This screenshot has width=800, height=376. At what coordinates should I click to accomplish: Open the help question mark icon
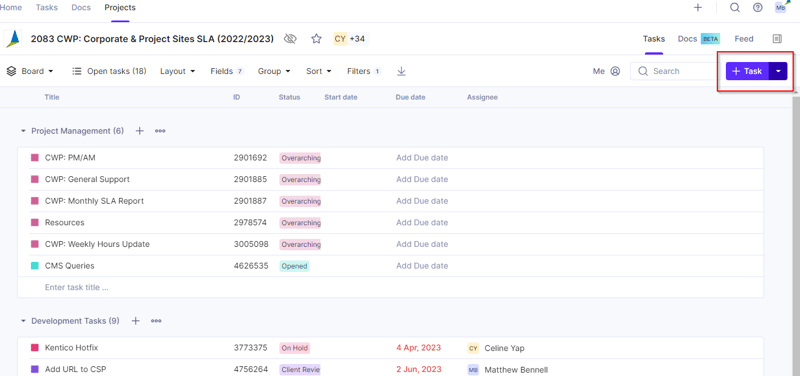tap(758, 8)
